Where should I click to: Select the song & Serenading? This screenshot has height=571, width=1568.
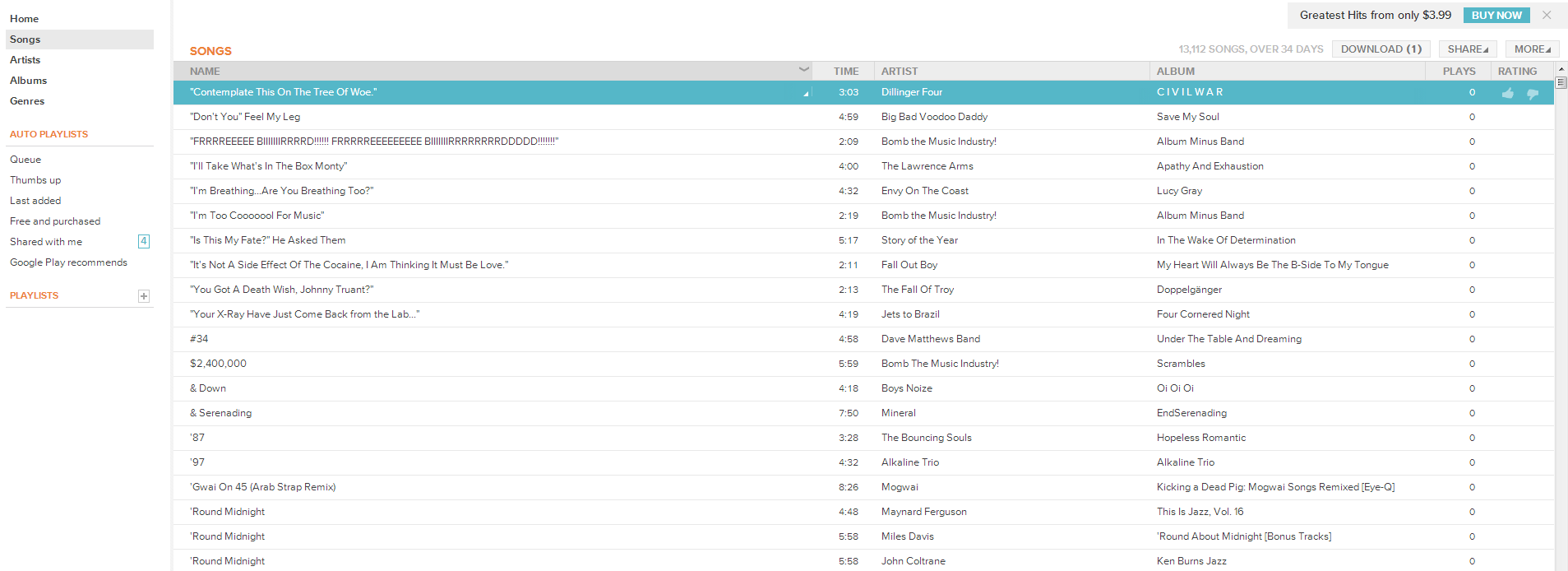coord(221,413)
